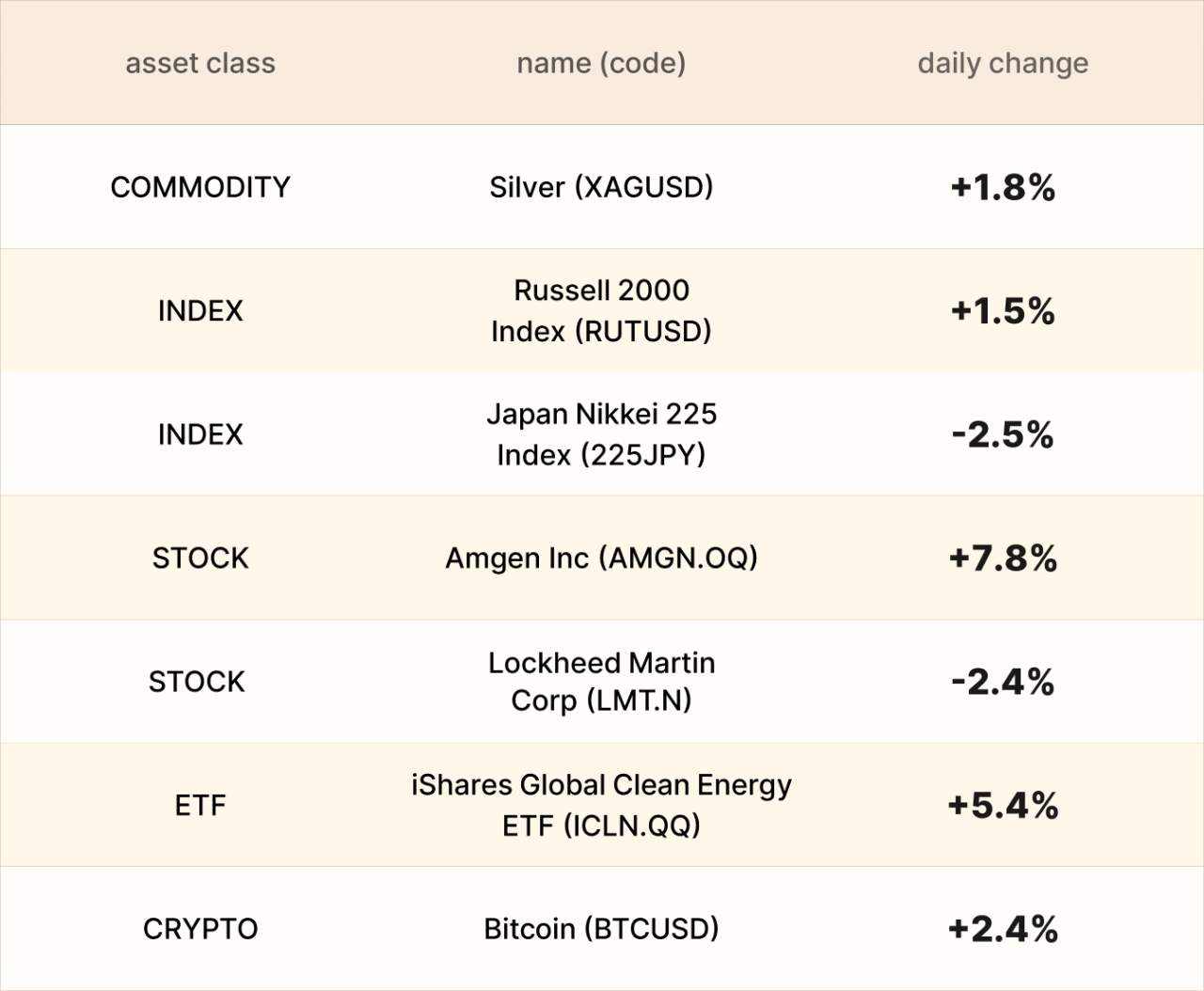1204x991 pixels.
Task: Click the +2.4% Bitcoin daily change
Action: click(1003, 929)
